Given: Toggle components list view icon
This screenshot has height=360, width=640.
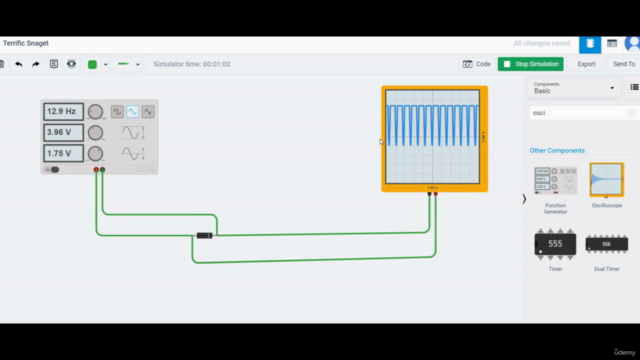Looking at the screenshot, I should (634, 87).
